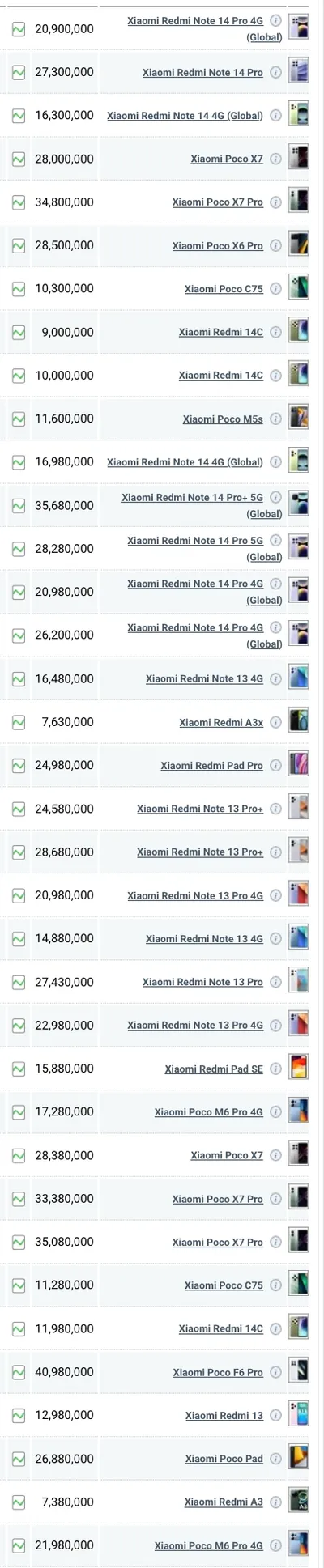Click price chart icon beside 7,630,000
The image size is (324, 1568).
click(19, 722)
